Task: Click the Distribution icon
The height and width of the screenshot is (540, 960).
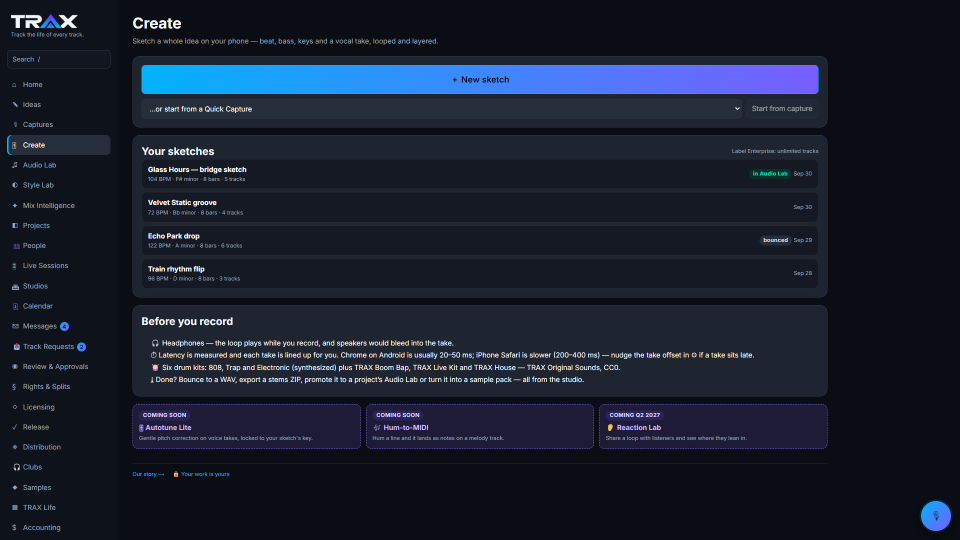Action: (15, 447)
